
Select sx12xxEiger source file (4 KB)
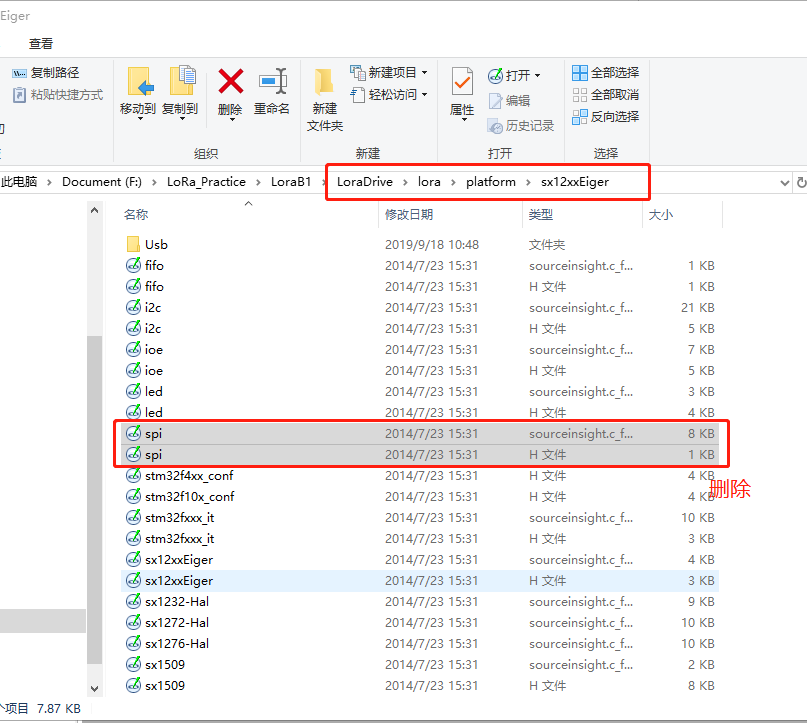pyautogui.click(x=420, y=559)
